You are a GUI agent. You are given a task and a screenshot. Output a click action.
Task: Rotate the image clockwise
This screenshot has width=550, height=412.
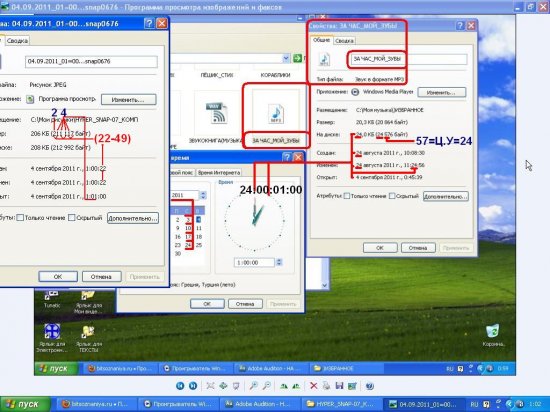click(283, 386)
